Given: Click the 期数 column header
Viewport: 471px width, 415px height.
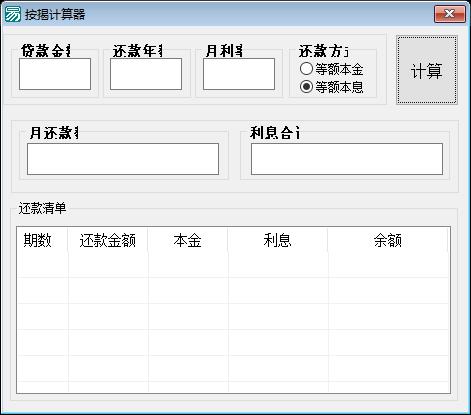Looking at the screenshot, I should 42,240.
